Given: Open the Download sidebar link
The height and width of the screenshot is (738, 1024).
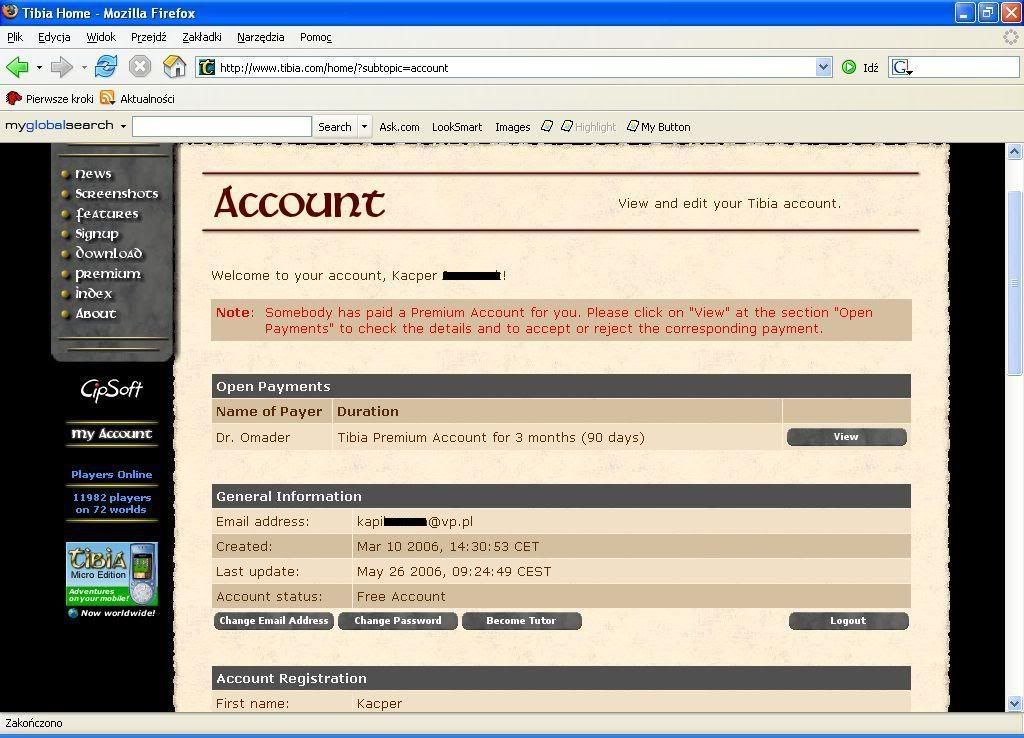Looking at the screenshot, I should (108, 253).
